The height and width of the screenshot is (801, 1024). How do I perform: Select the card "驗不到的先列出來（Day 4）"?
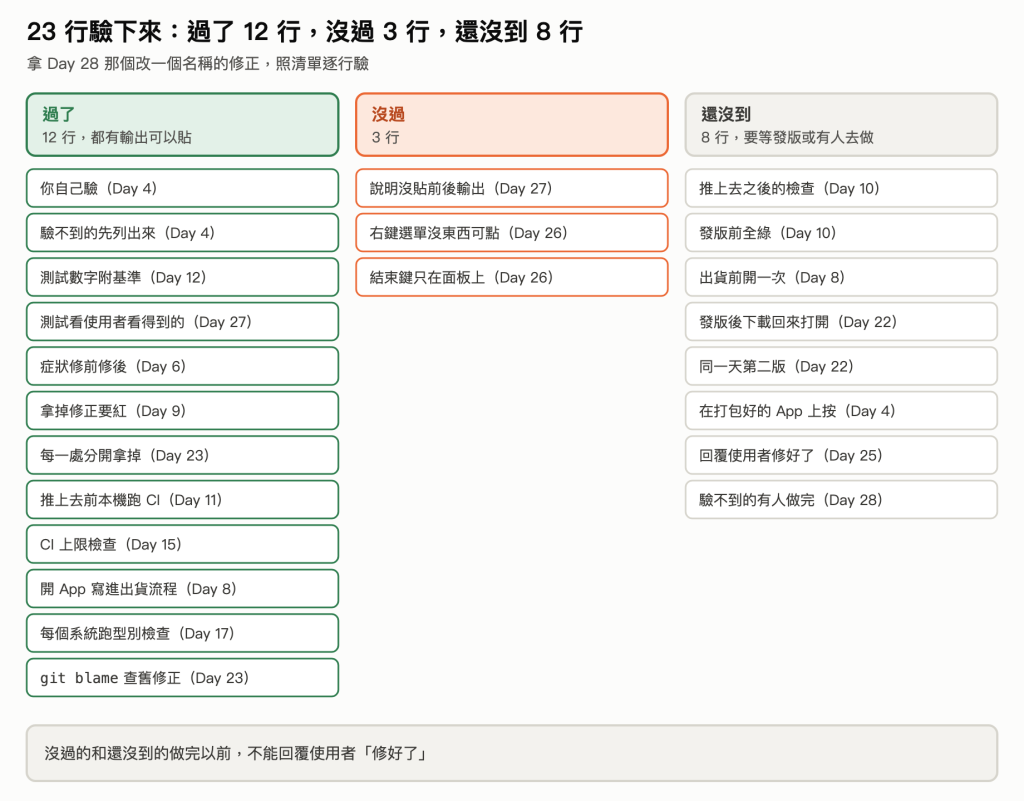tap(183, 232)
